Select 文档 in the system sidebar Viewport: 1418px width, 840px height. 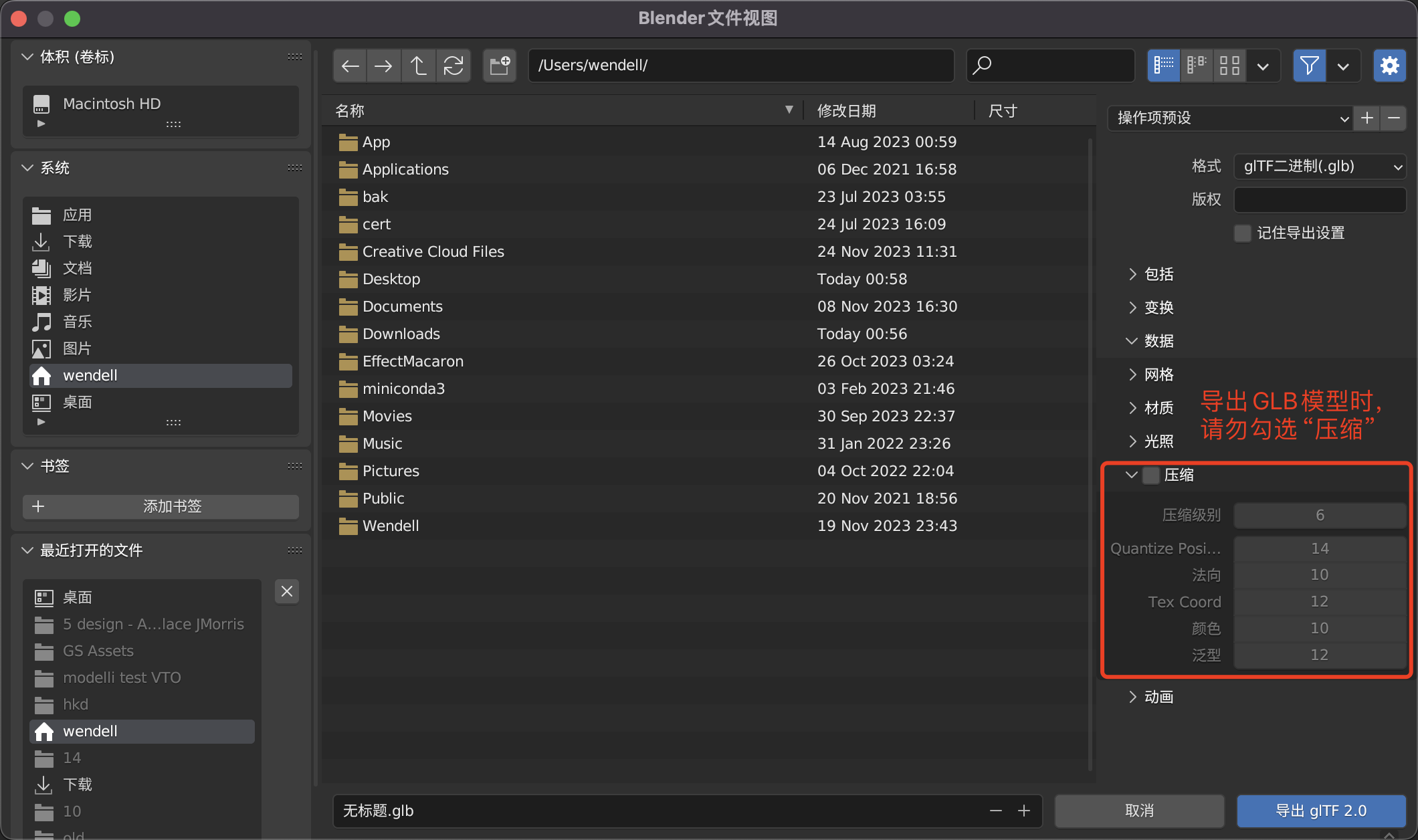(78, 268)
